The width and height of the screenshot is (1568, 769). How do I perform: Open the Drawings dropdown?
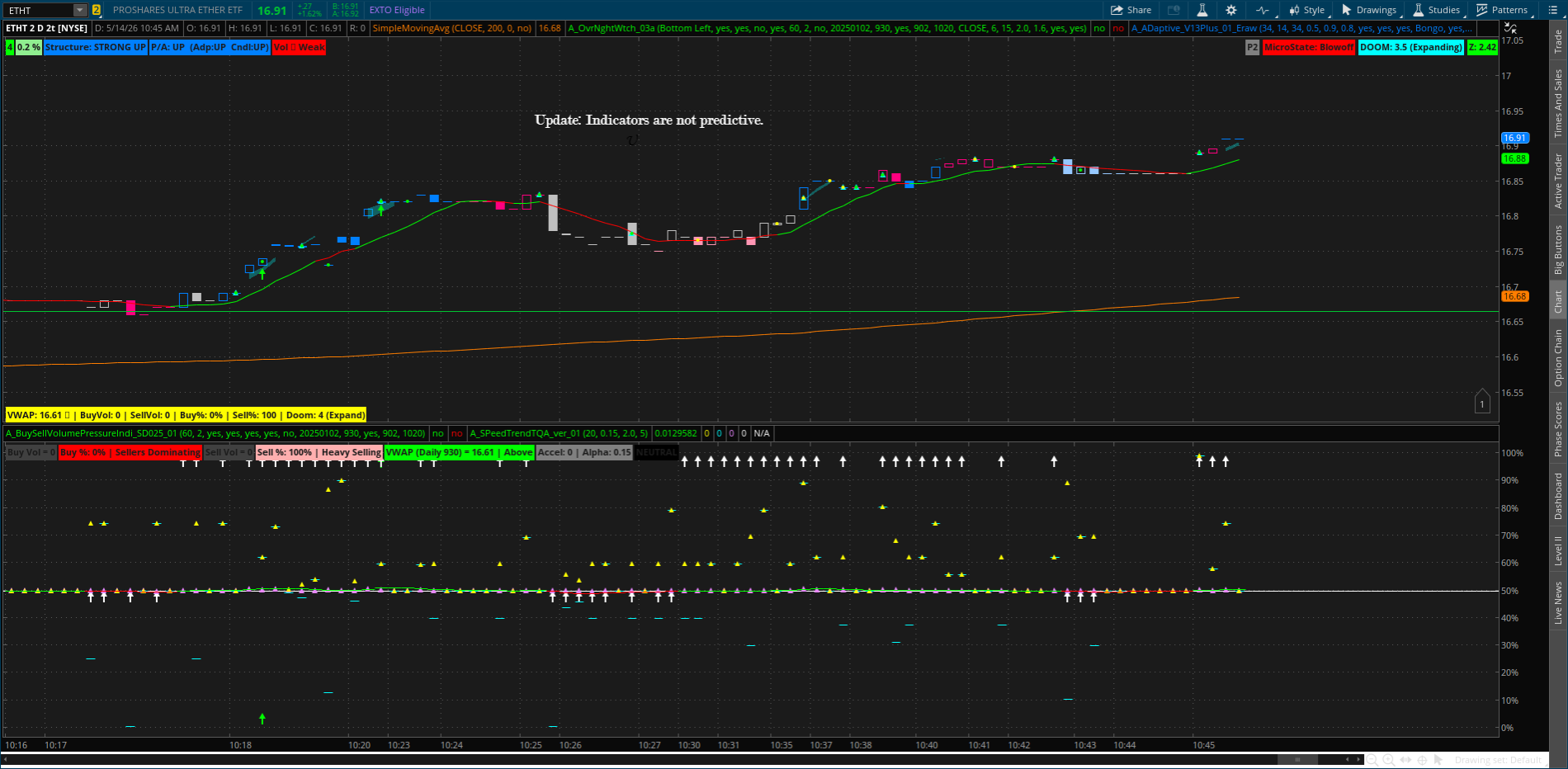tap(1369, 10)
